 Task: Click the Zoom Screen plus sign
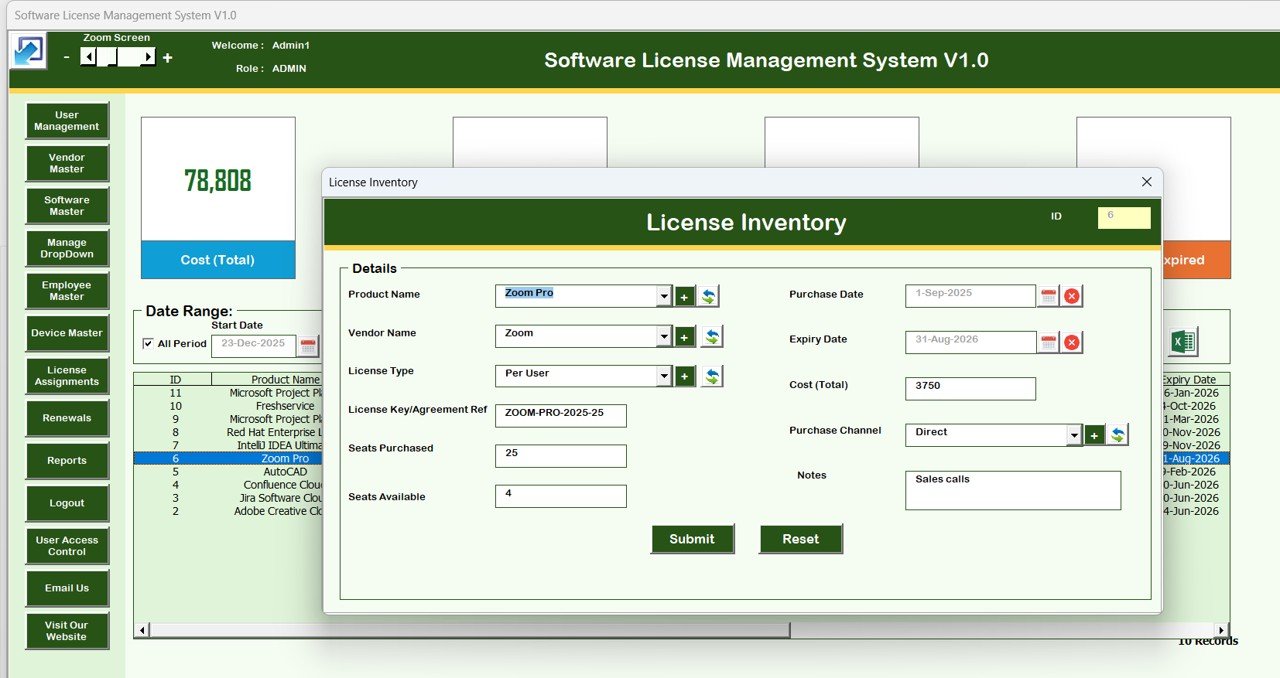click(x=167, y=58)
